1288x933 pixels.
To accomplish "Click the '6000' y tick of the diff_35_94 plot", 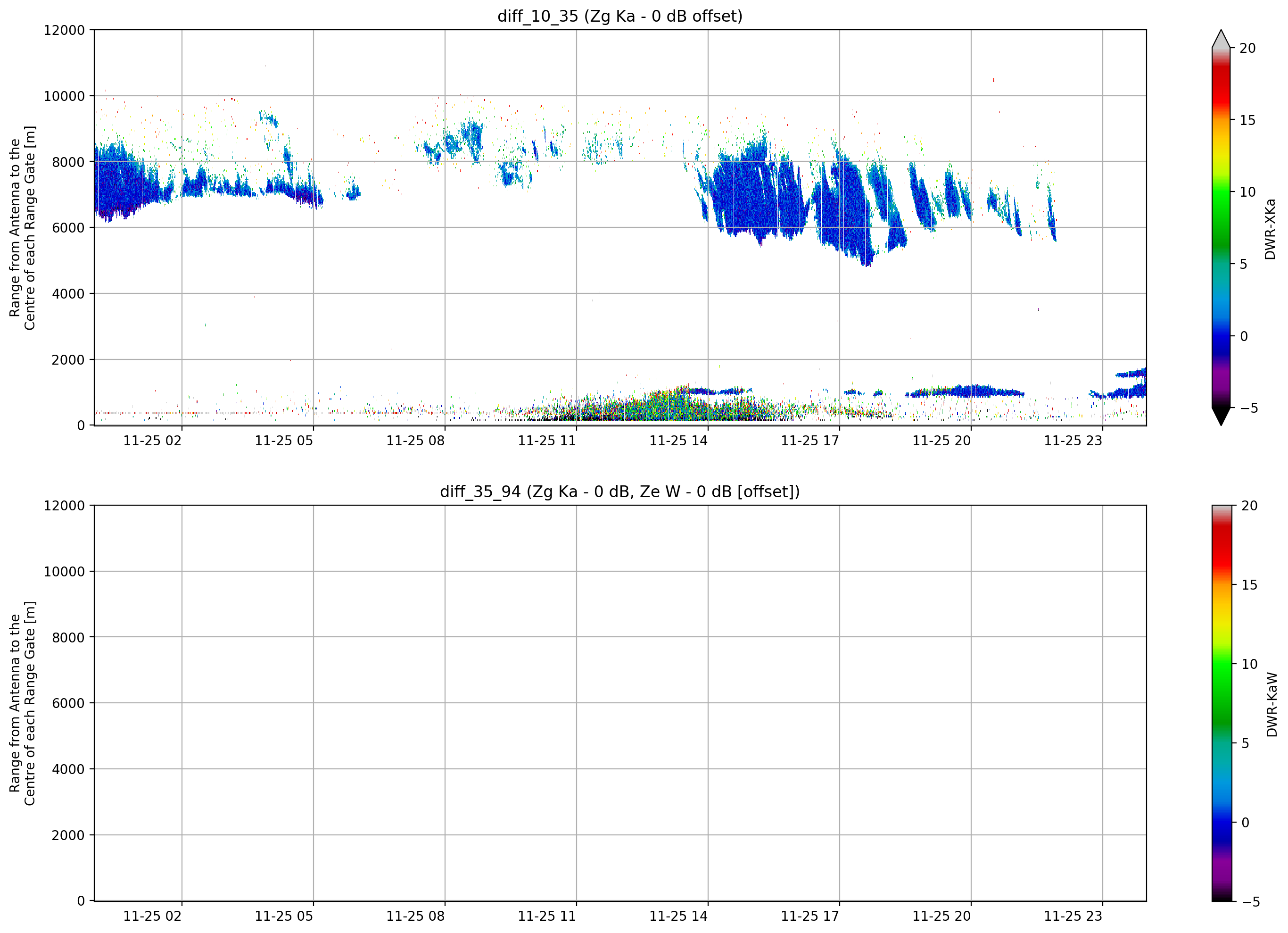I will click(68, 703).
